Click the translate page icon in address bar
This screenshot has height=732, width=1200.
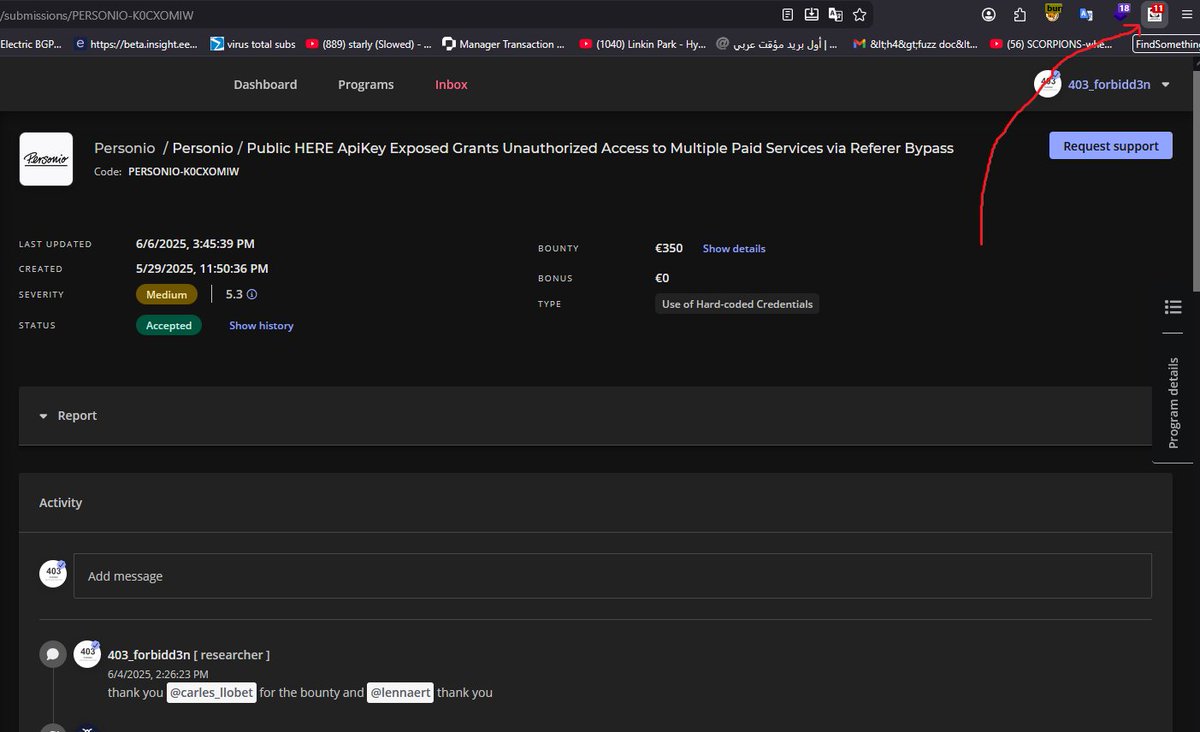(835, 14)
